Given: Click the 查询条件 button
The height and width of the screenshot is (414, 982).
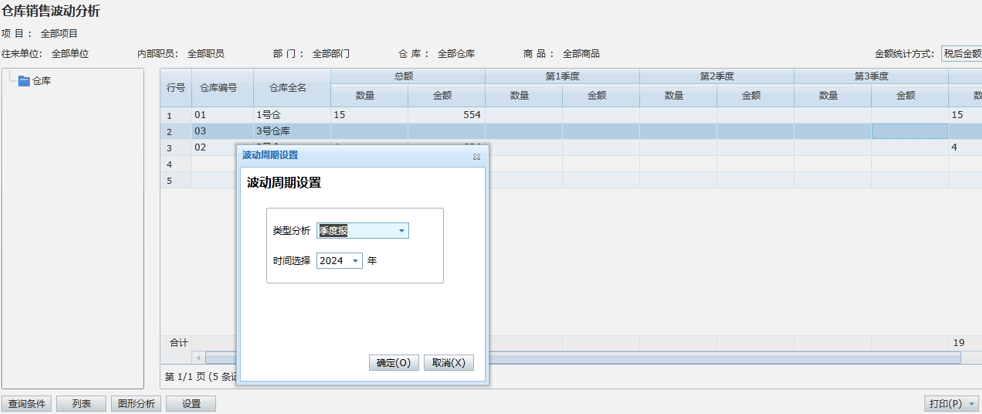Looking at the screenshot, I should [x=26, y=404].
